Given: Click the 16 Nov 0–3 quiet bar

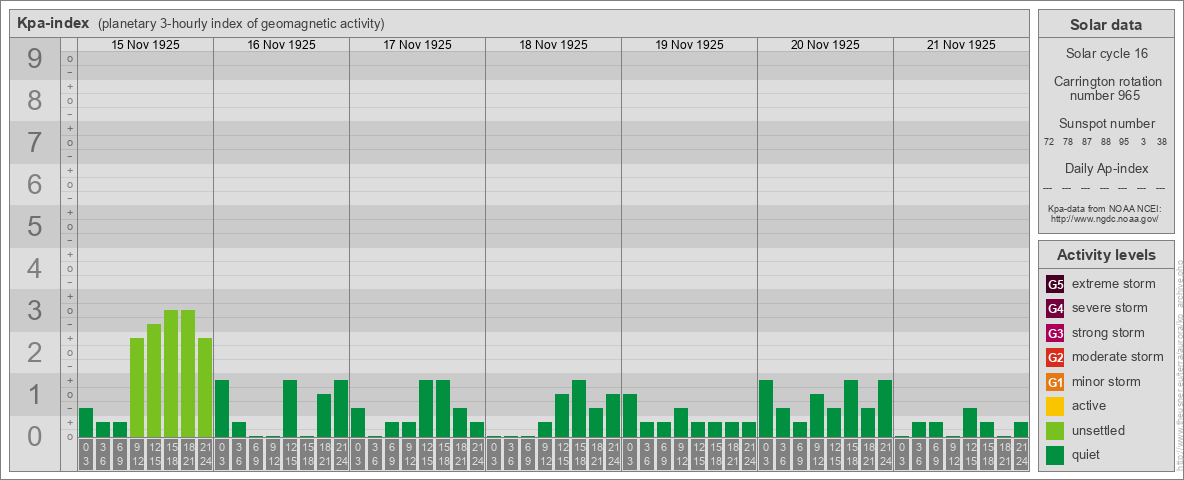Looking at the screenshot, I should (222, 408).
